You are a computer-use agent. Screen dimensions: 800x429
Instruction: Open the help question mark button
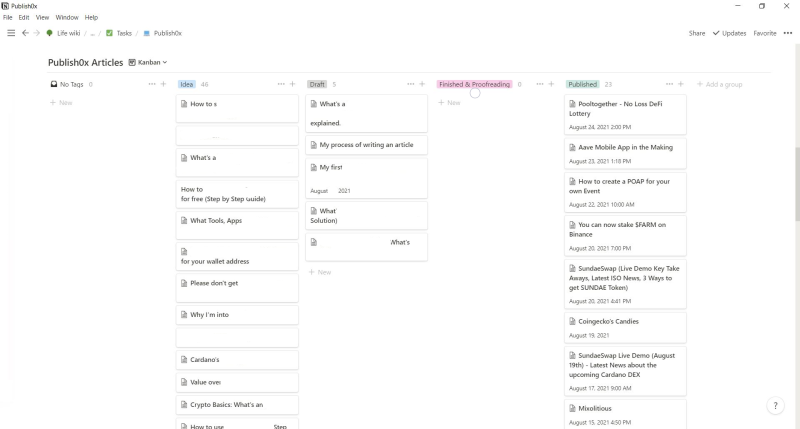pyautogui.click(x=776, y=406)
